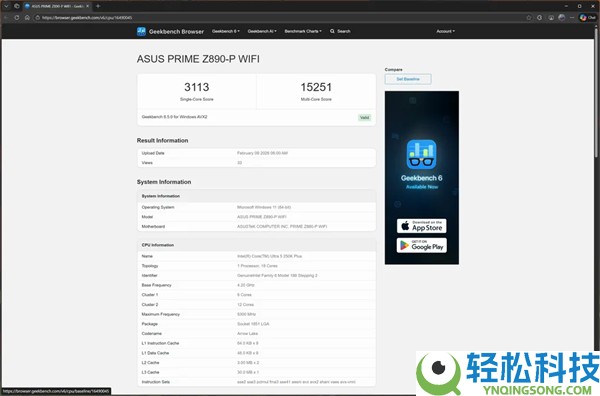Image resolution: width=600 pixels, height=396 pixels.
Task: Select the Cluster 2 value 12 Cores
Action: [x=245, y=305]
